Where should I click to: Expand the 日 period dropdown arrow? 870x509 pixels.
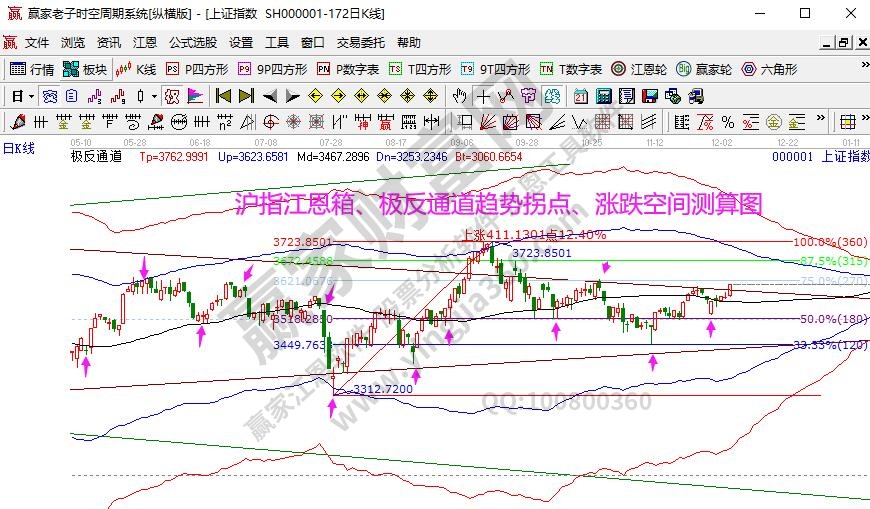(x=31, y=96)
